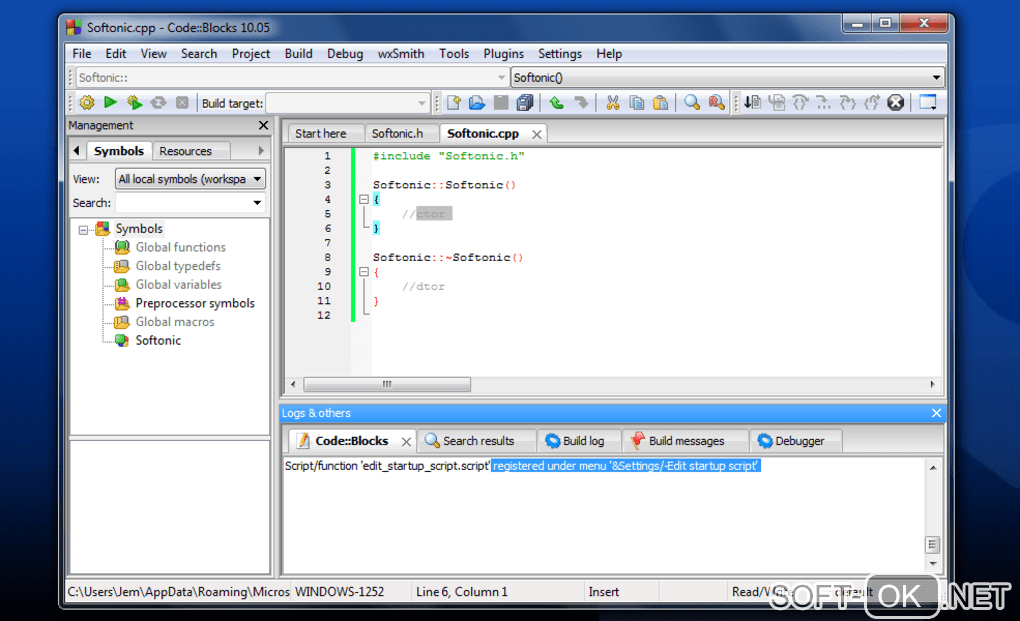Click the Next line debug icon

[800, 103]
